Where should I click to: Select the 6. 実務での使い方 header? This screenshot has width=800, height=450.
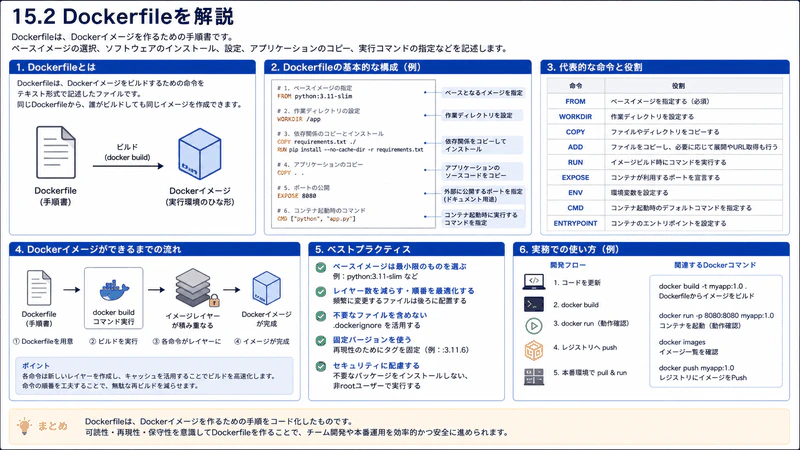pos(651,249)
